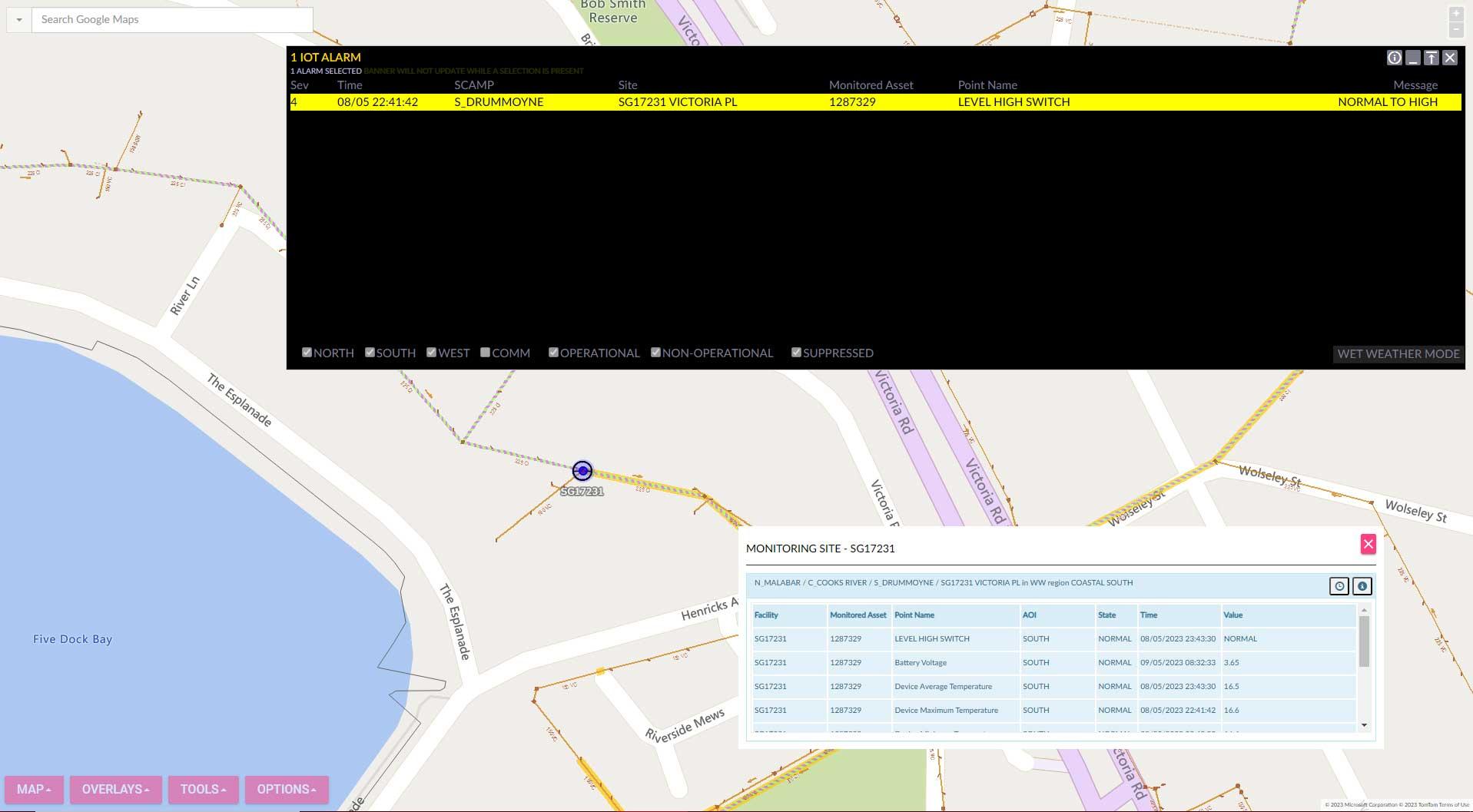This screenshot has height=812, width=1473.
Task: Open the history clock icon in the monitoring panel
Action: [x=1339, y=585]
